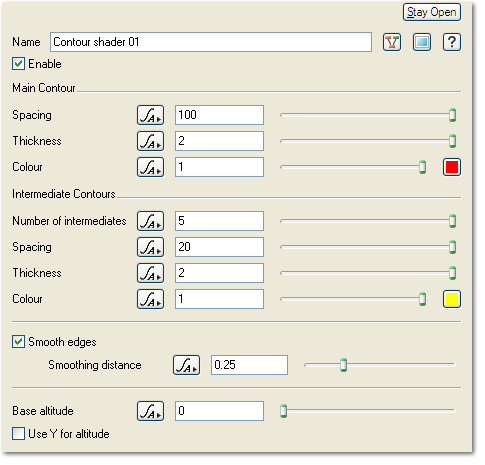Click the Smoothing distance slider handle
Viewport: 485px width, 465px height.
pos(343,365)
